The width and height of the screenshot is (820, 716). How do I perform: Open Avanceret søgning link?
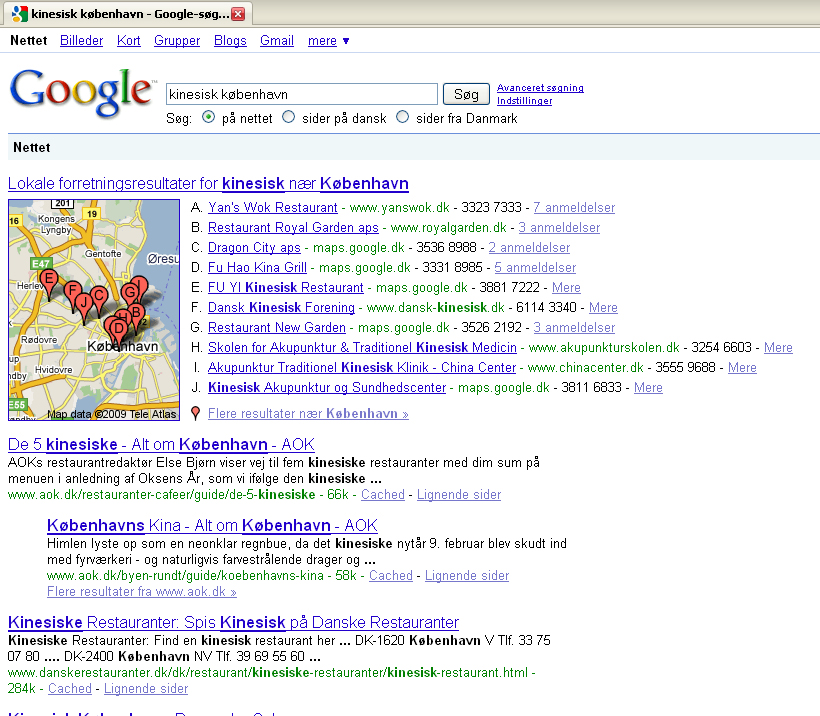540,88
